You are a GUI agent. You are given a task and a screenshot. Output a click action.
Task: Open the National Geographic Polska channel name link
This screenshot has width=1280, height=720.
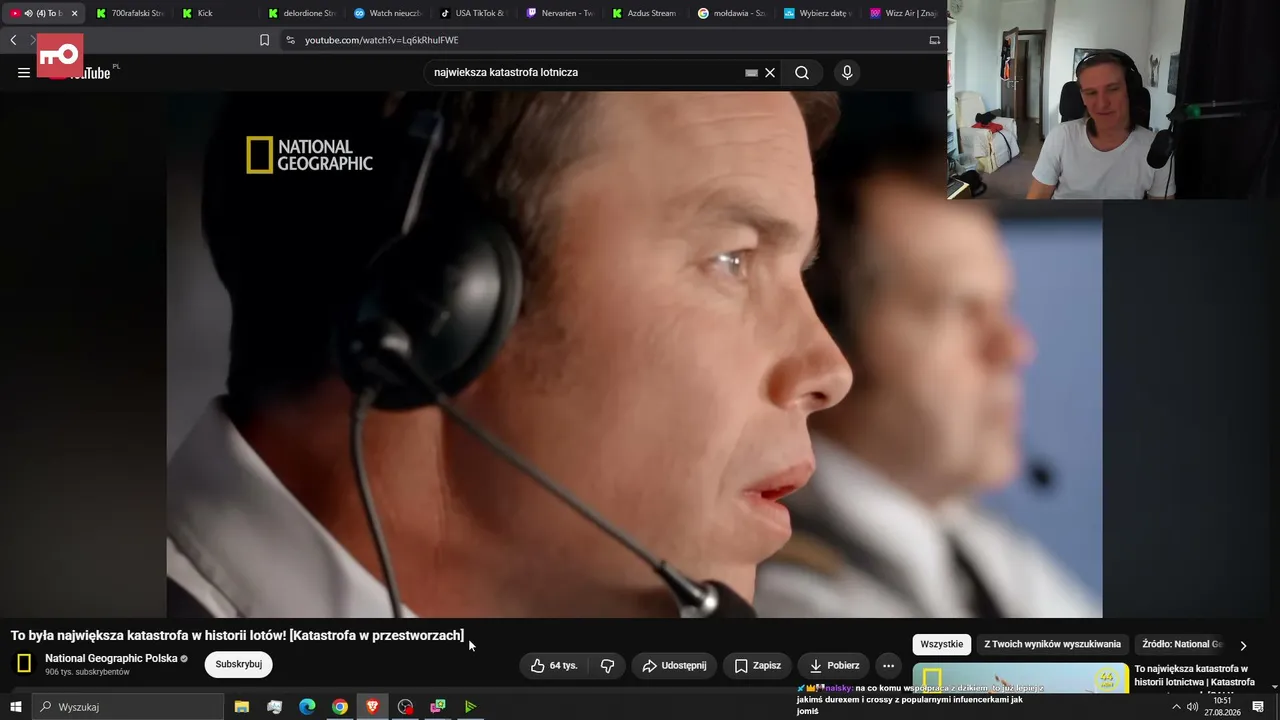pyautogui.click(x=111, y=658)
